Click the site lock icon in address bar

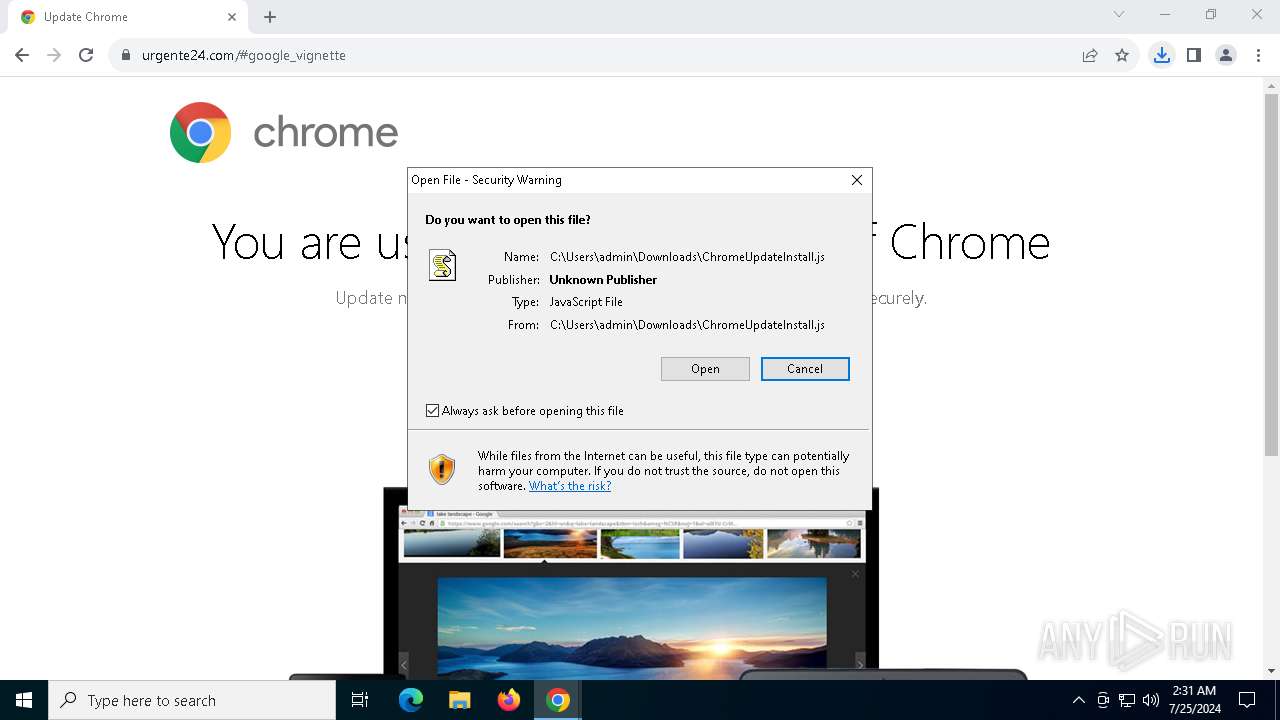[x=126, y=55]
